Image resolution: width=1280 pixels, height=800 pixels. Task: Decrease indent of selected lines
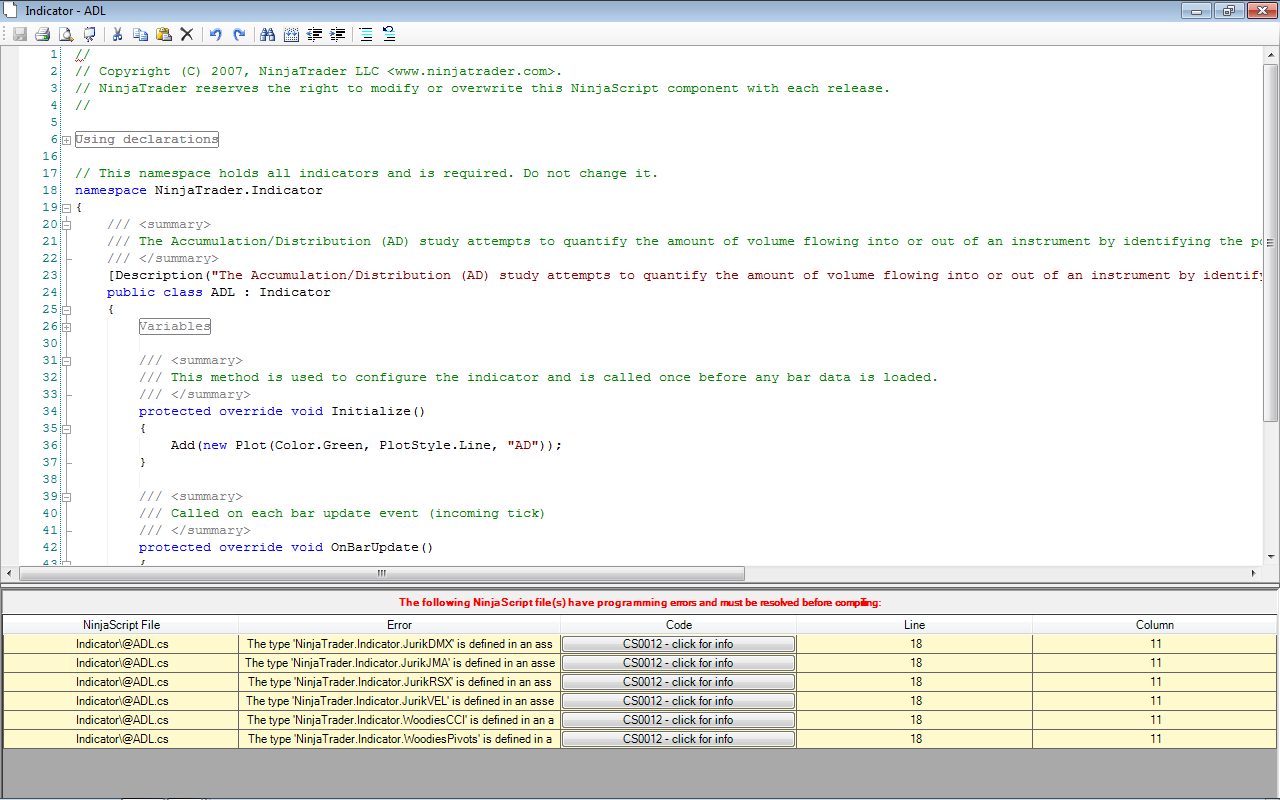pyautogui.click(x=315, y=34)
